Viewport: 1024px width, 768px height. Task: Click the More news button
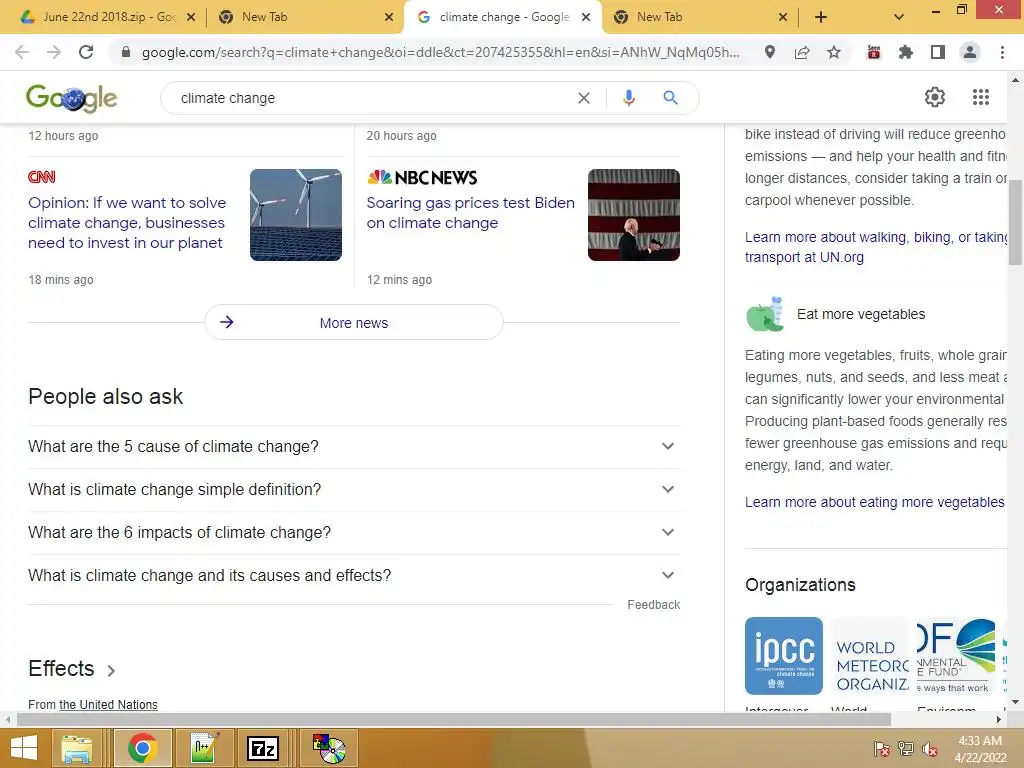point(353,323)
